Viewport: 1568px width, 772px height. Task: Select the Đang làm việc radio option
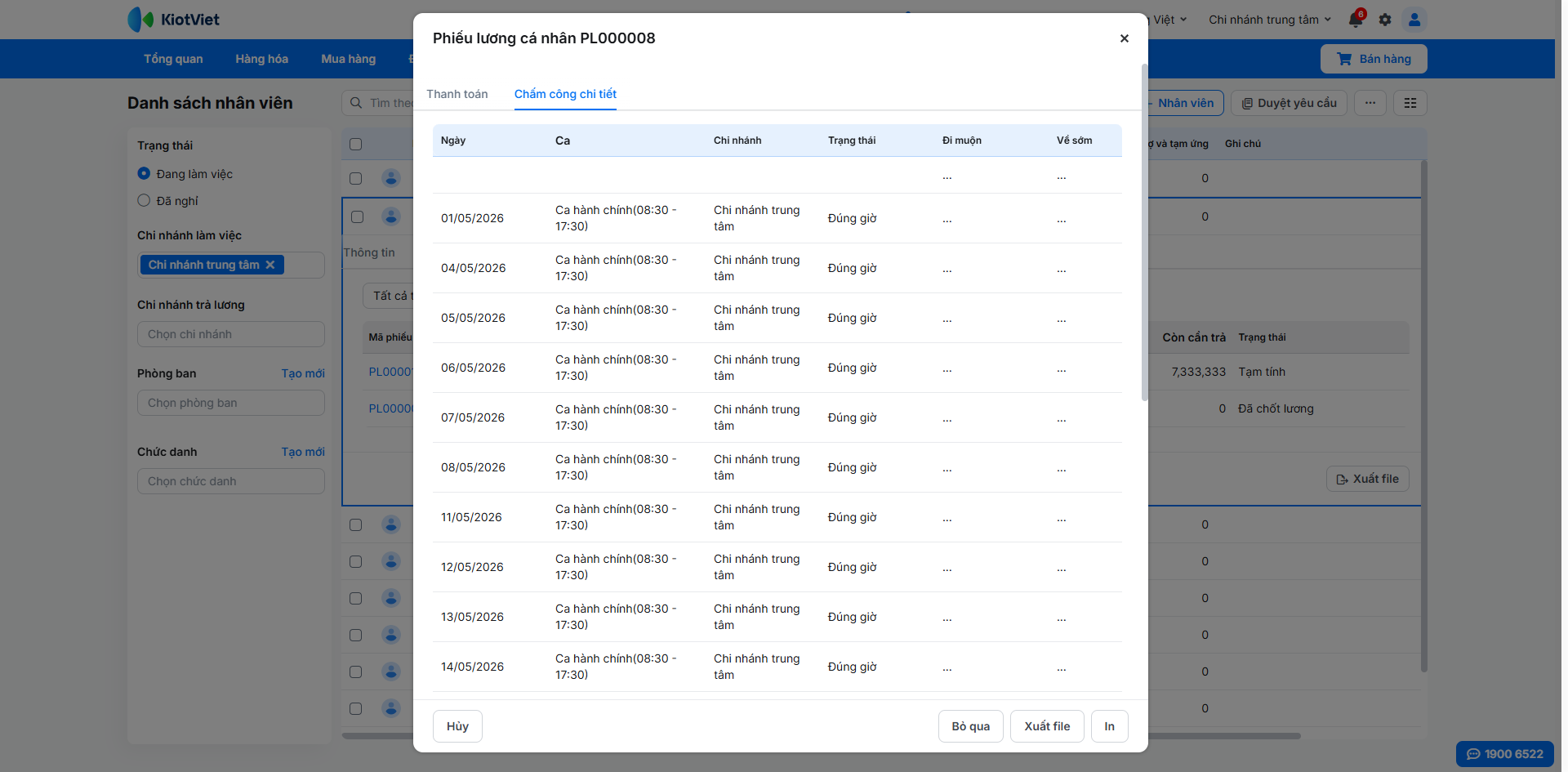(144, 173)
